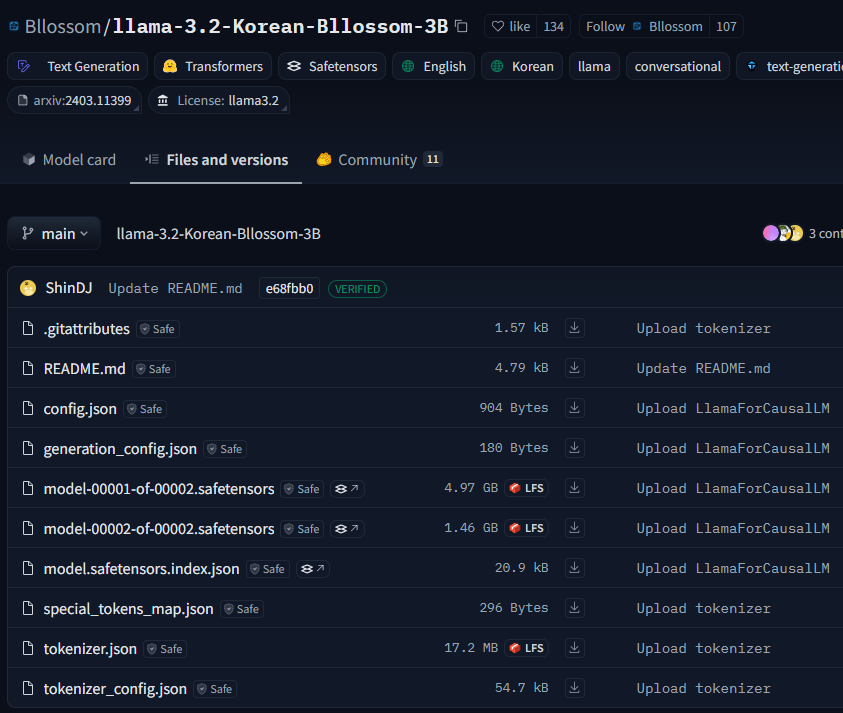Expand the License llama3.2 tag
843x713 pixels.
[218, 101]
